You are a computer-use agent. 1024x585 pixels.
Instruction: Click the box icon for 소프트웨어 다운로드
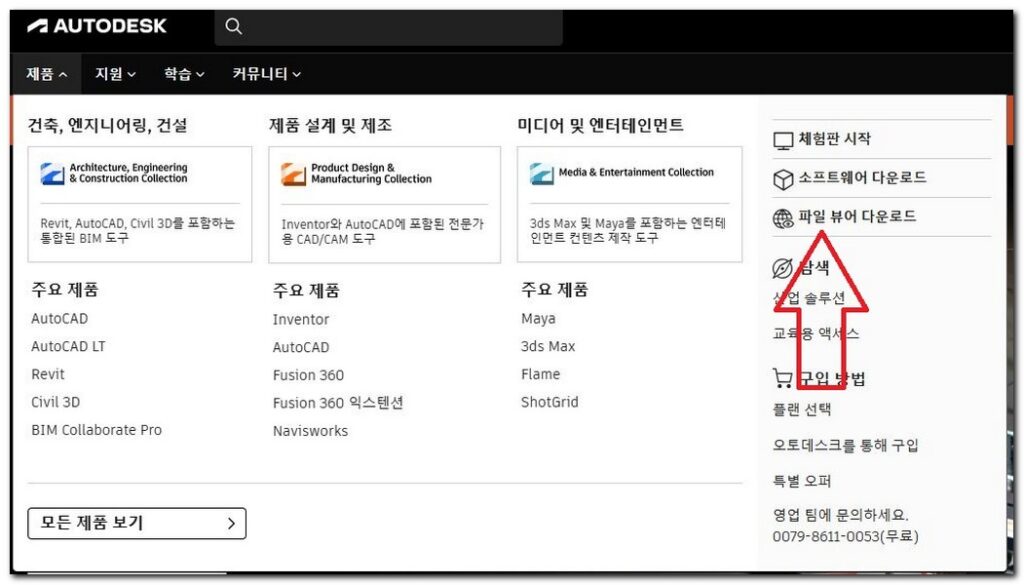point(781,178)
